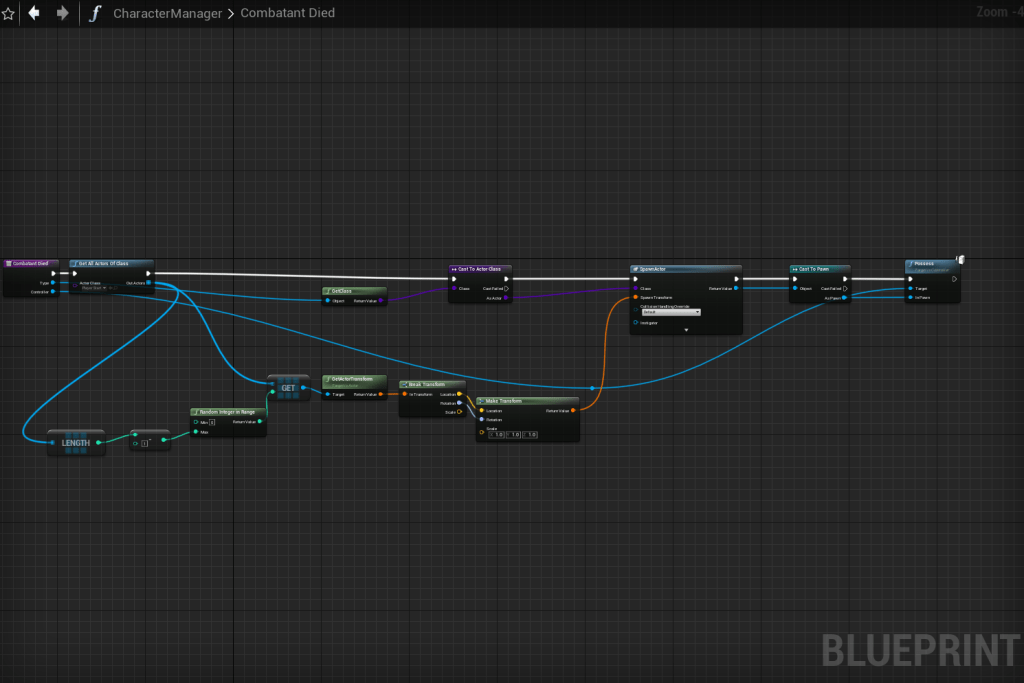Screen dimensions: 1024x683
Task: Click the favorite star icon in toolbar
Action: click(x=9, y=14)
